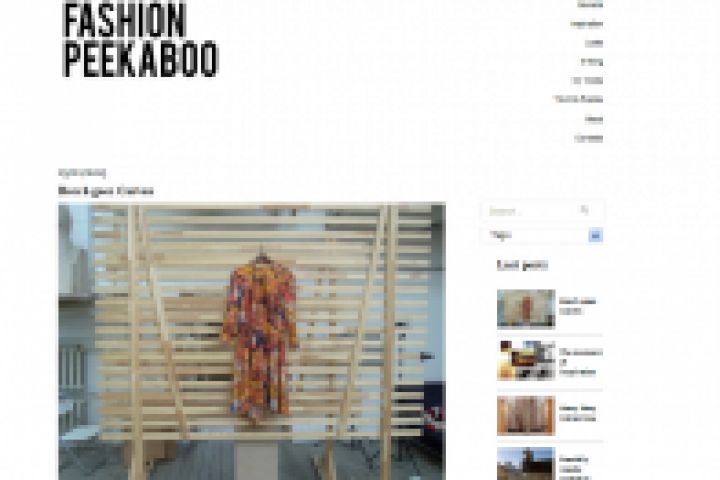720x480 pixels.
Task: Open the navigation link just above the last
Action: 594,119
